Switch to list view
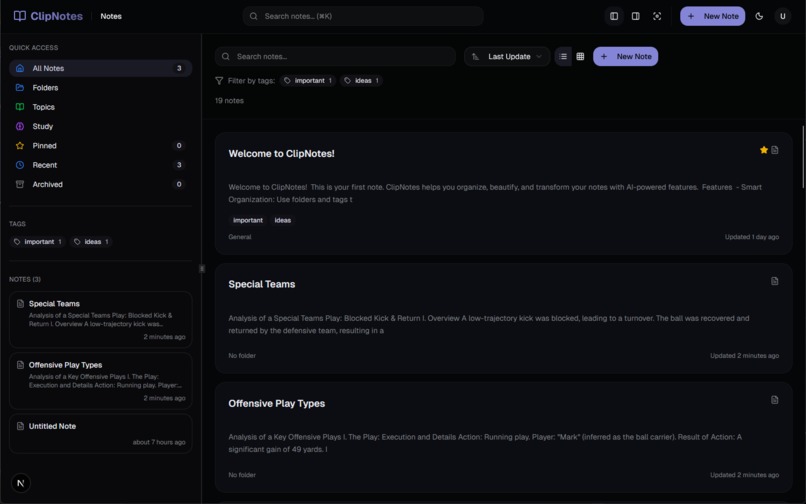 click(x=563, y=57)
